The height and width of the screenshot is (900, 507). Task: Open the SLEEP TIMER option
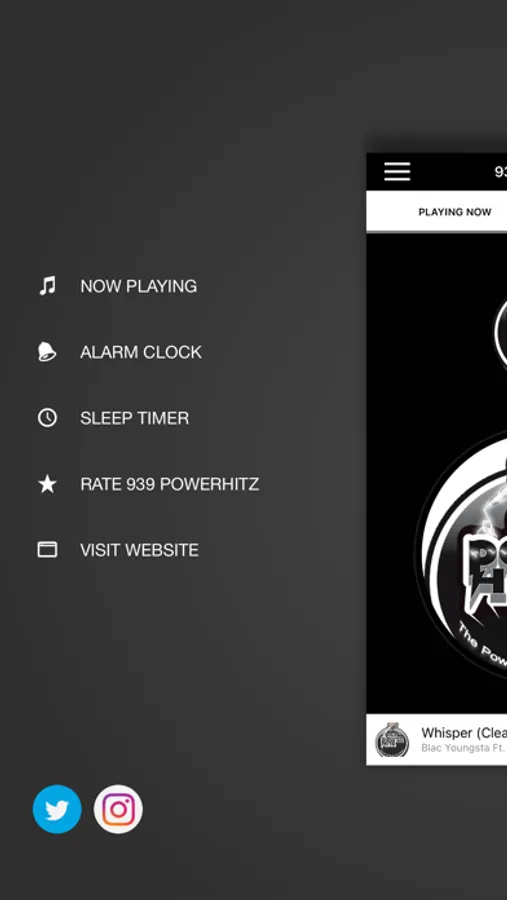pos(134,418)
